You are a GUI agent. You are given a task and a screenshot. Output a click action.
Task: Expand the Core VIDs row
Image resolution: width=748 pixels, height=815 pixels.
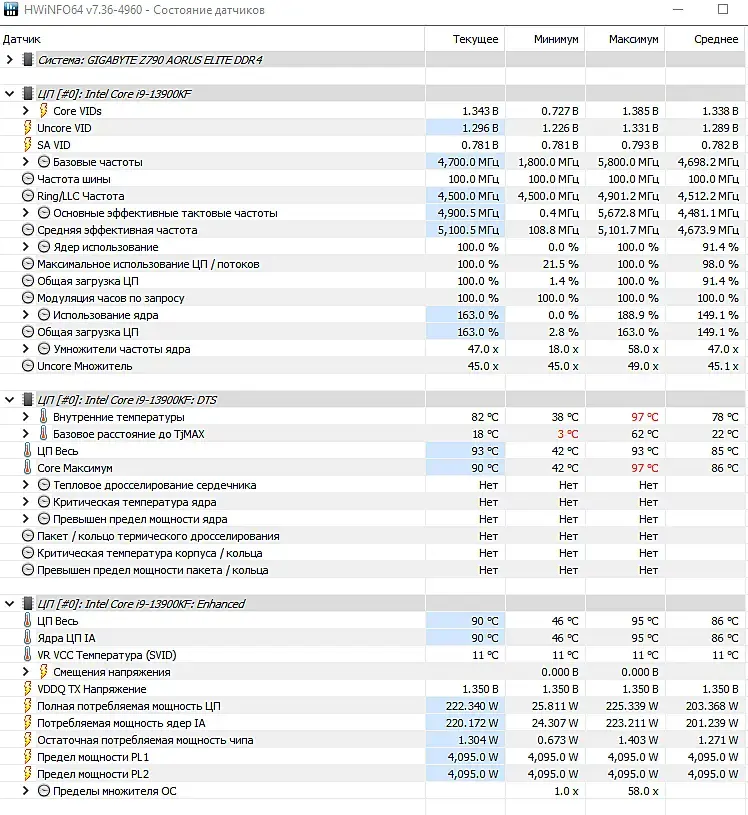click(x=25, y=111)
